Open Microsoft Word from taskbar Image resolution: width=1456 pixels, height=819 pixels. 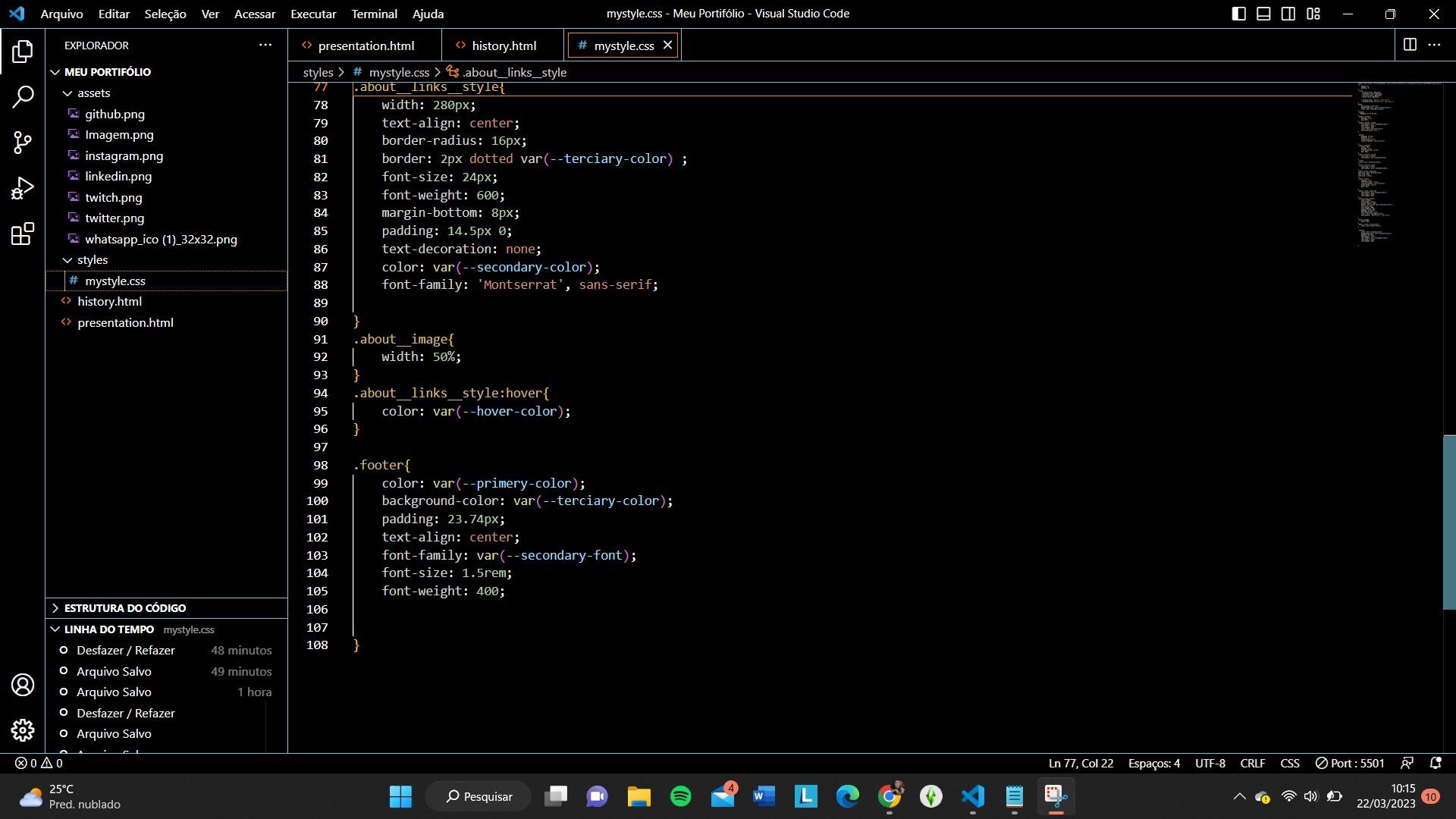764,796
